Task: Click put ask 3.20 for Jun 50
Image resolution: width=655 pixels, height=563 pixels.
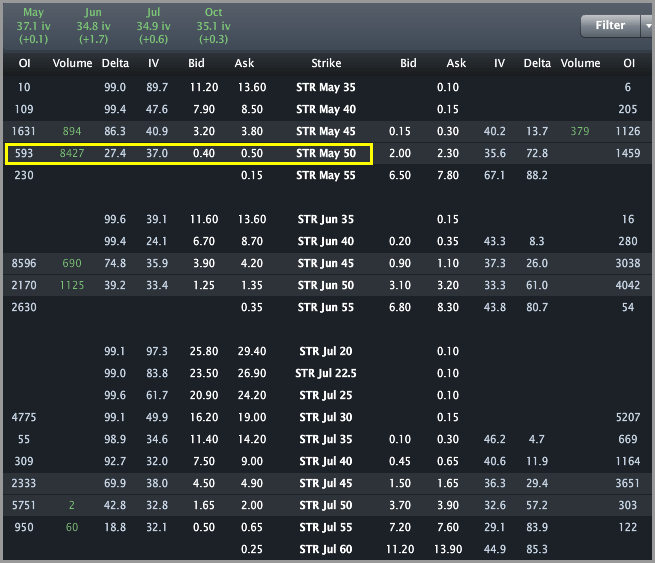Action: coord(448,285)
